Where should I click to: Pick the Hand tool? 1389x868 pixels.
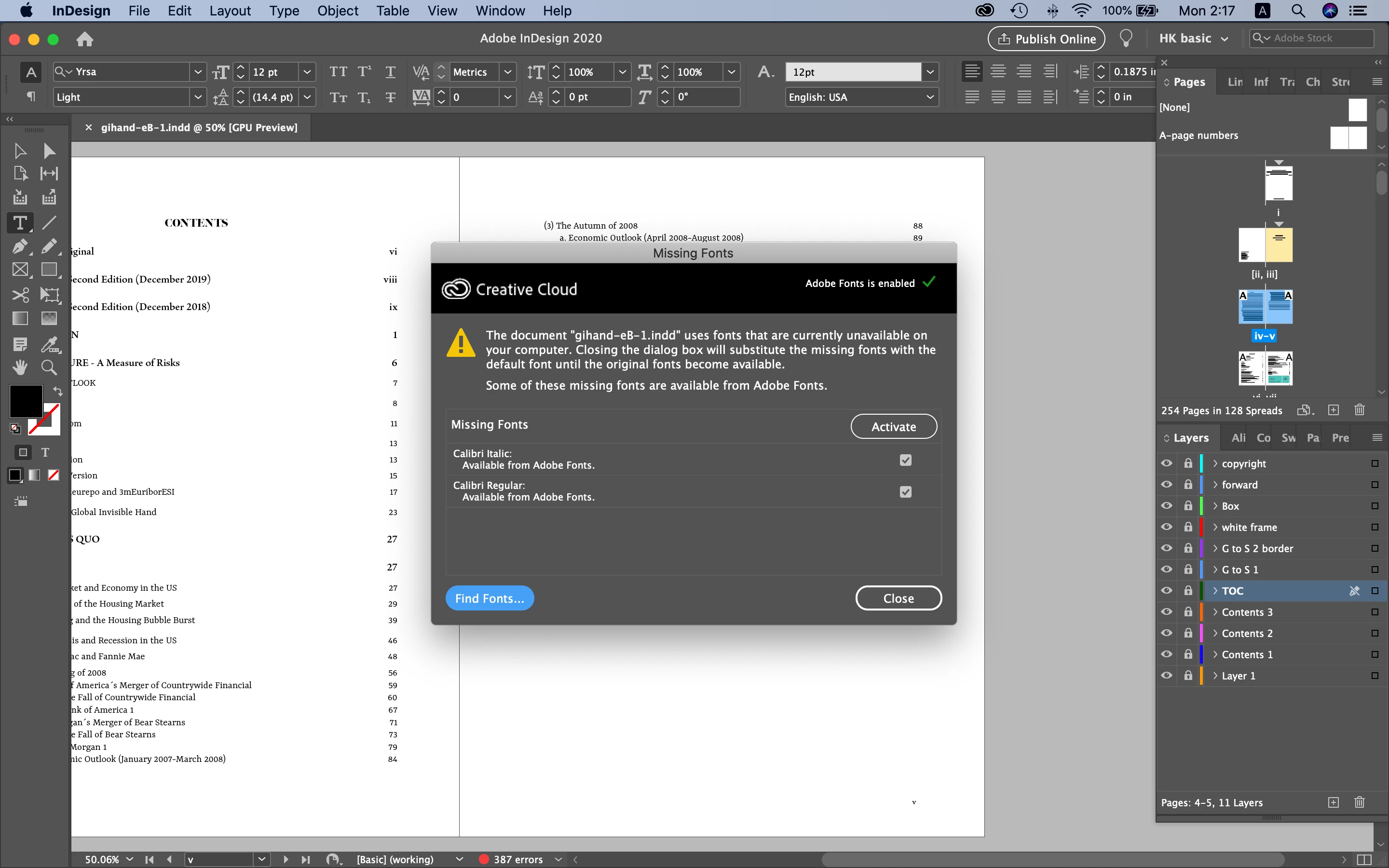click(19, 367)
